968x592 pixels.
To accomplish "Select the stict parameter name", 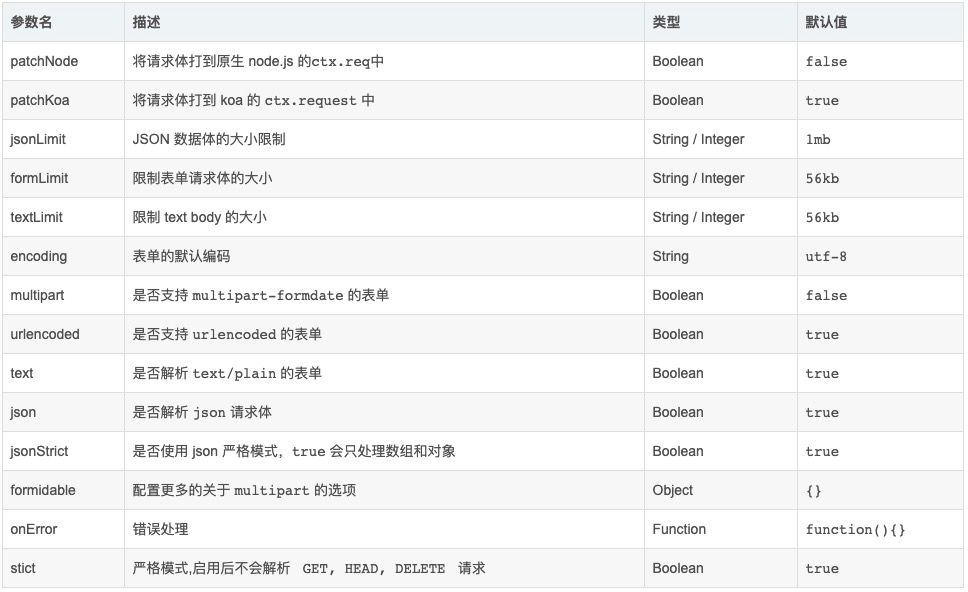I will [23, 568].
